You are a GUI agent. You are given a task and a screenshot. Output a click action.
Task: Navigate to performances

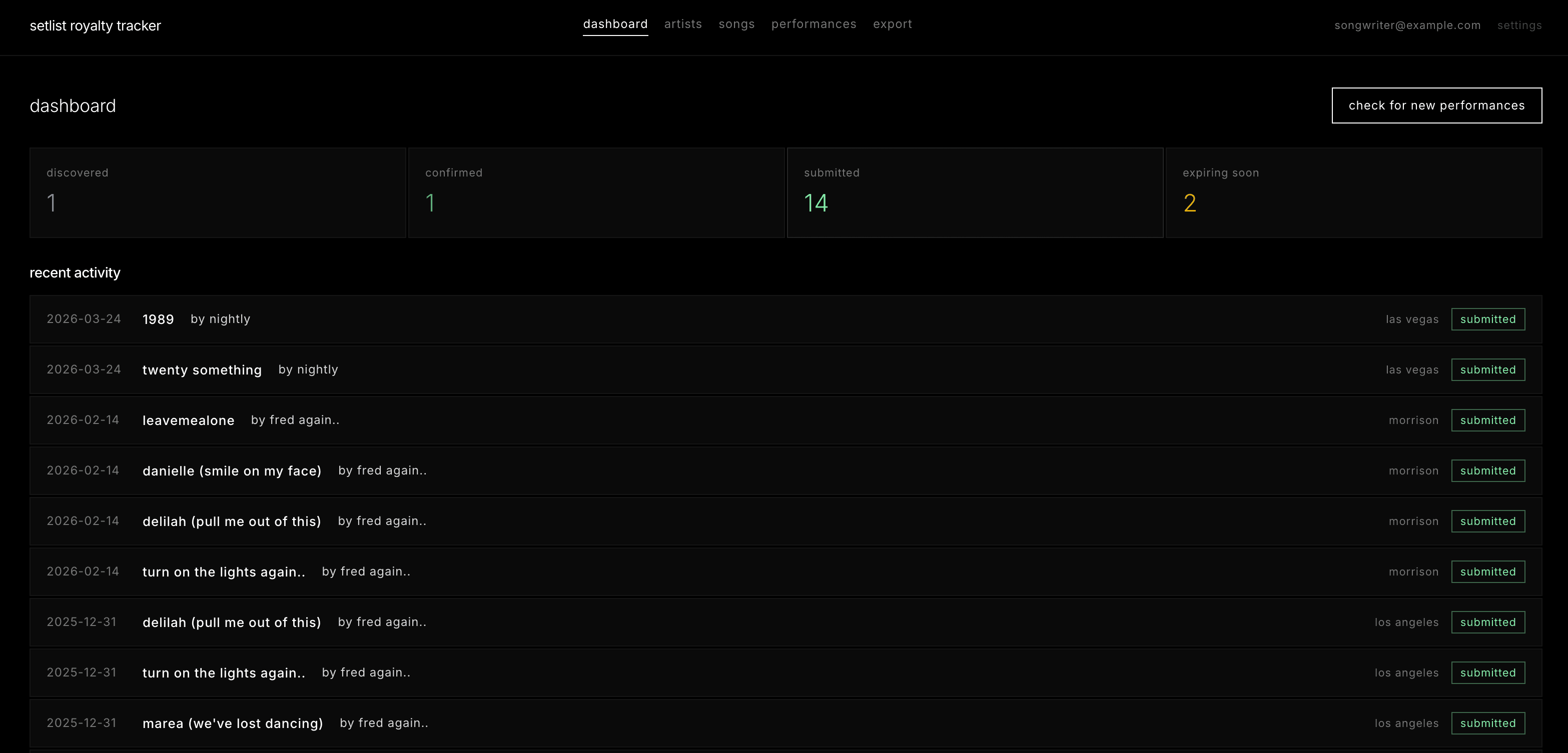coord(814,24)
